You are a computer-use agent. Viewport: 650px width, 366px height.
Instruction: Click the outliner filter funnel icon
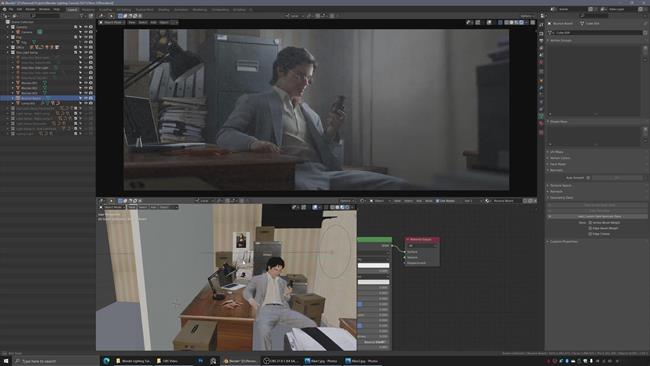pos(82,16)
